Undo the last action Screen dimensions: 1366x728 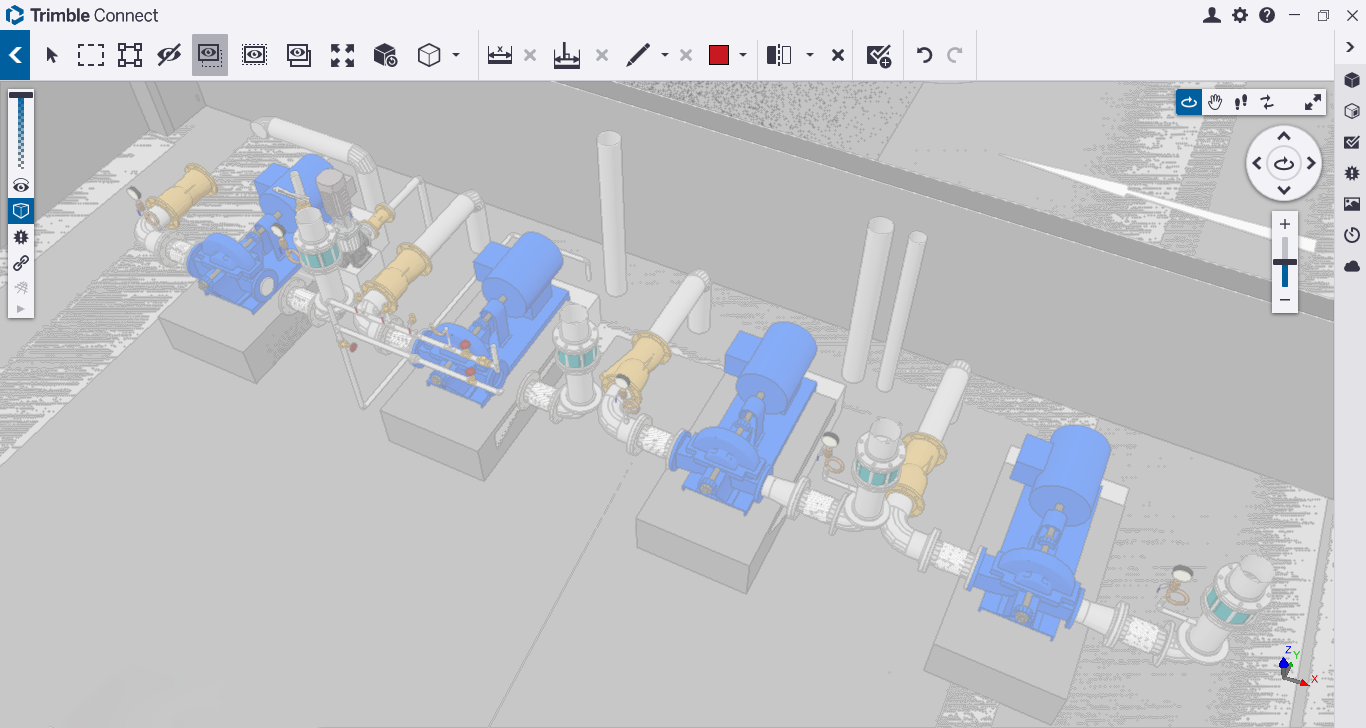924,56
